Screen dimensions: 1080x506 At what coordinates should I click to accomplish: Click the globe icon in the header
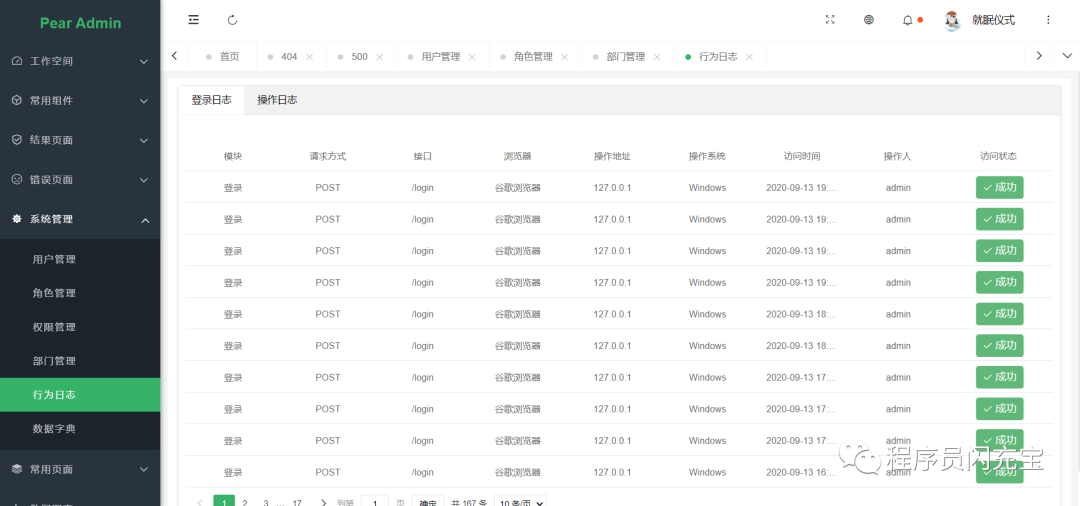(x=869, y=20)
